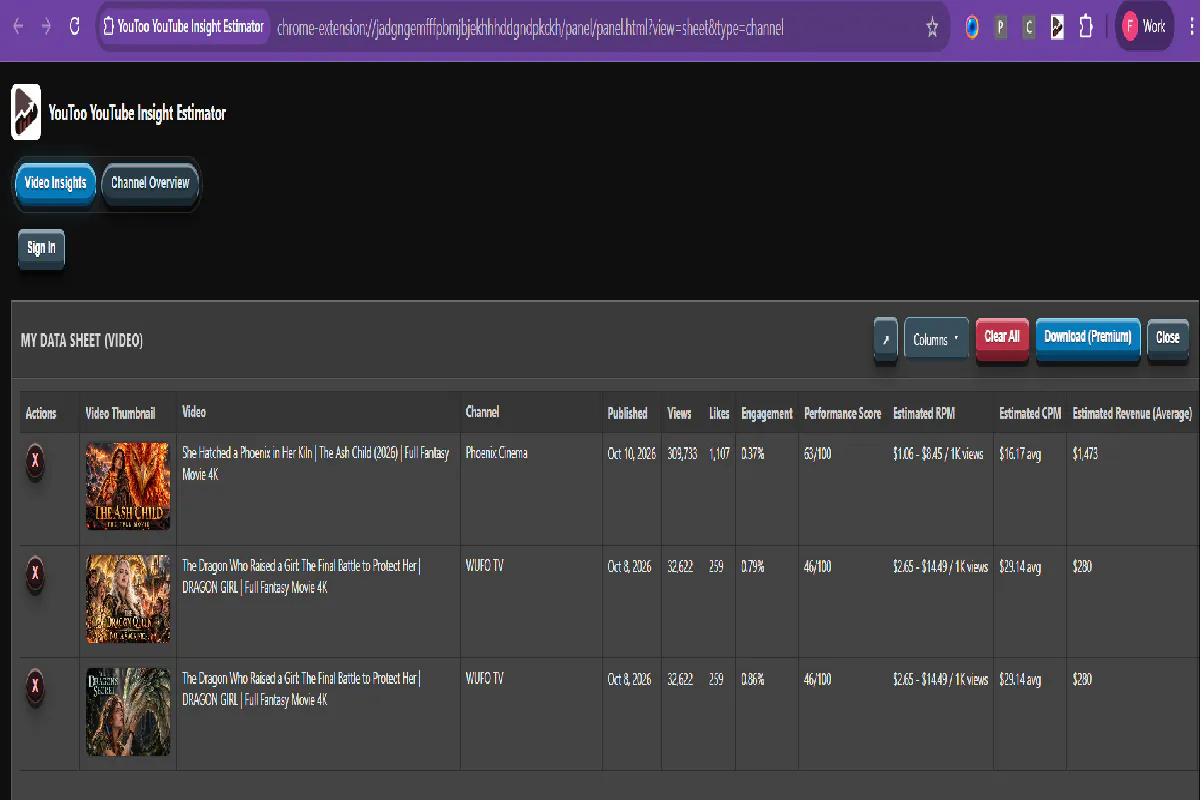Click the 1,107 likes value
This screenshot has width=1204, height=800.
click(719, 454)
